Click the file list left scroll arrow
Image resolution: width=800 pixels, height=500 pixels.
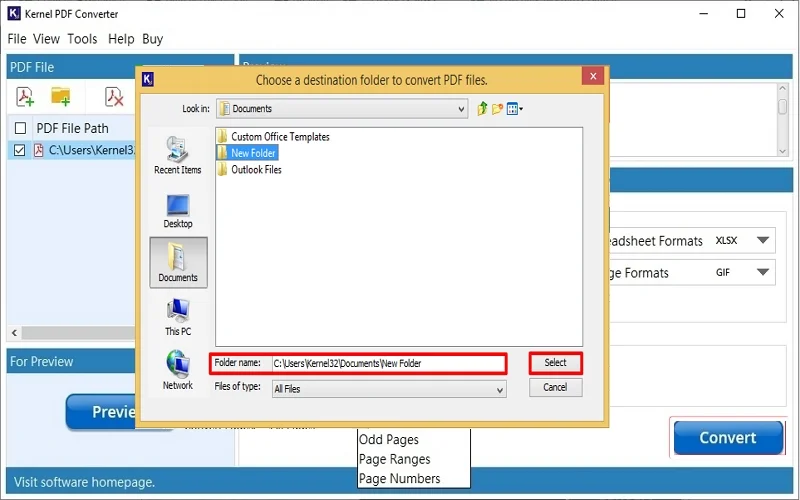[x=14, y=333]
